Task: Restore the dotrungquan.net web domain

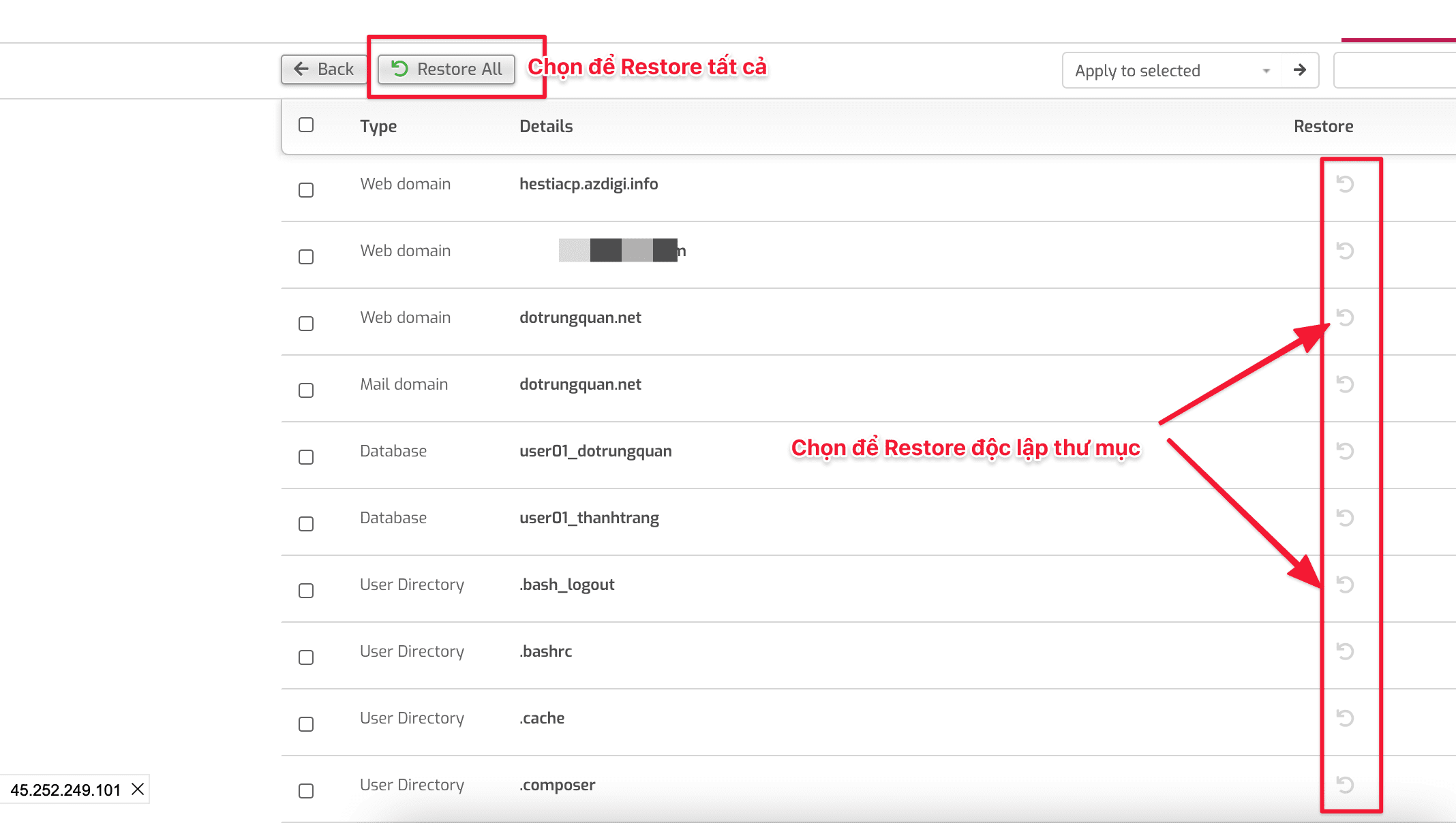Action: click(1344, 317)
